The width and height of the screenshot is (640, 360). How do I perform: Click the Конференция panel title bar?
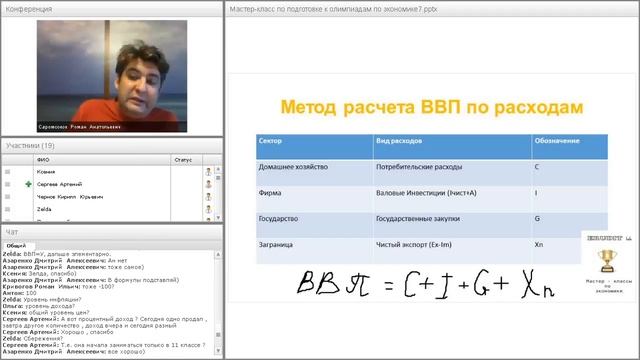tap(112, 9)
